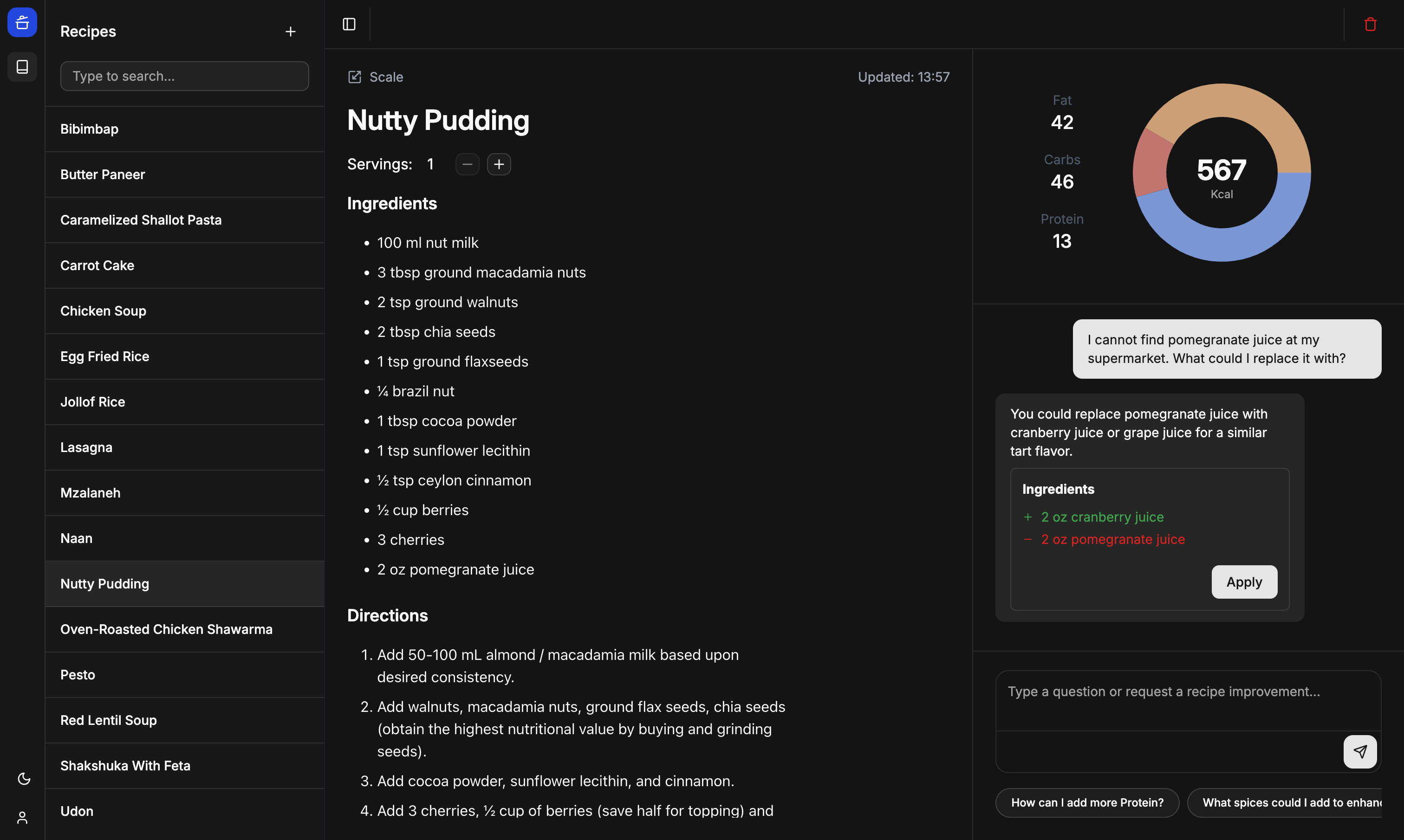Click the recipe search field
This screenshot has height=840, width=1404.
click(185, 77)
